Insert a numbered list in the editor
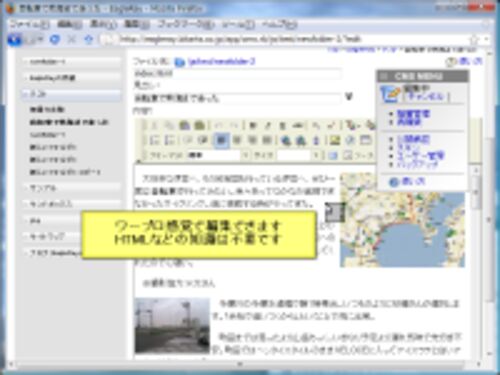 point(154,140)
